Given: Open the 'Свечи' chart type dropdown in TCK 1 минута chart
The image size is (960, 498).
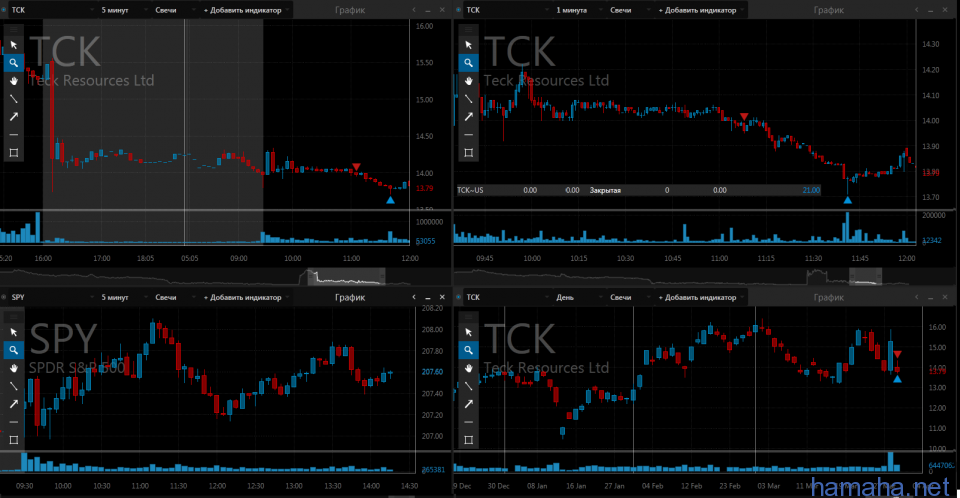Looking at the screenshot, I should tap(629, 10).
